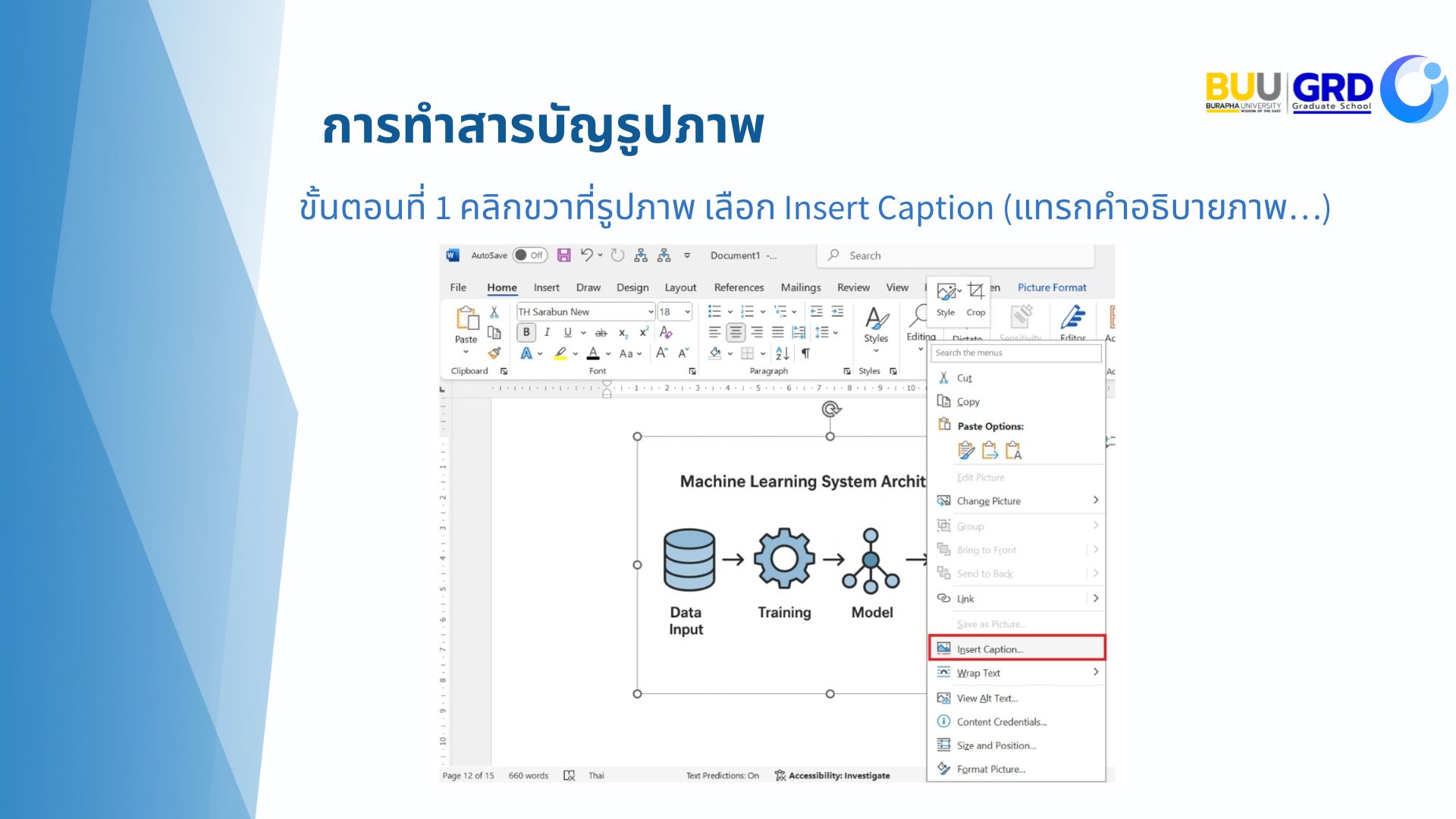Click the Save icon in title bar

(x=563, y=256)
